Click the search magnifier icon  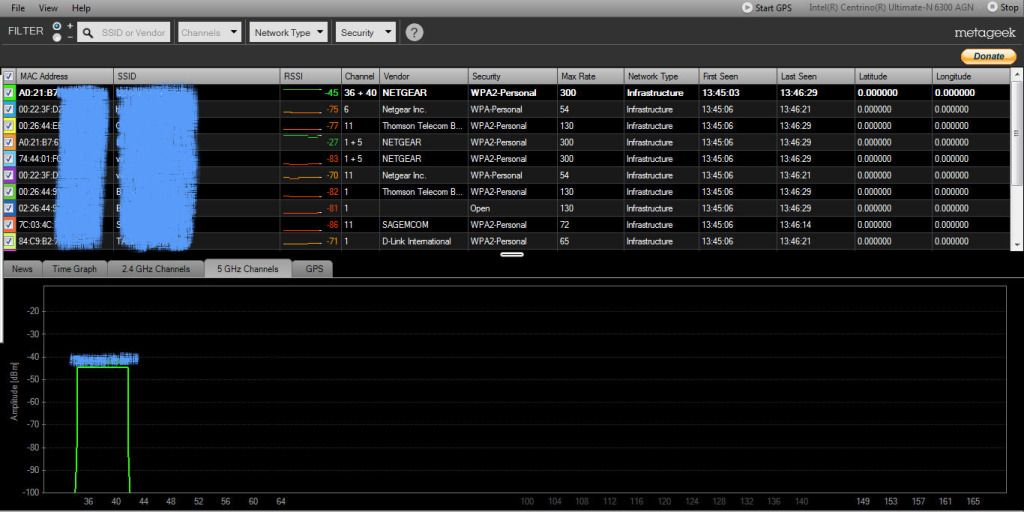(x=88, y=33)
